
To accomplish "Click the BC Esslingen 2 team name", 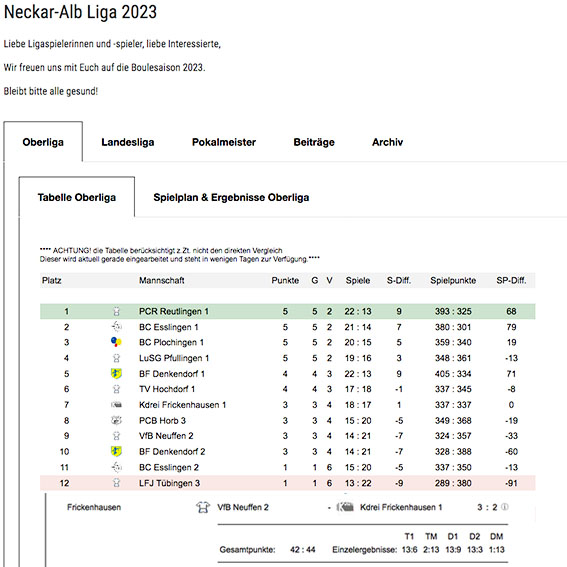I will point(169,467).
